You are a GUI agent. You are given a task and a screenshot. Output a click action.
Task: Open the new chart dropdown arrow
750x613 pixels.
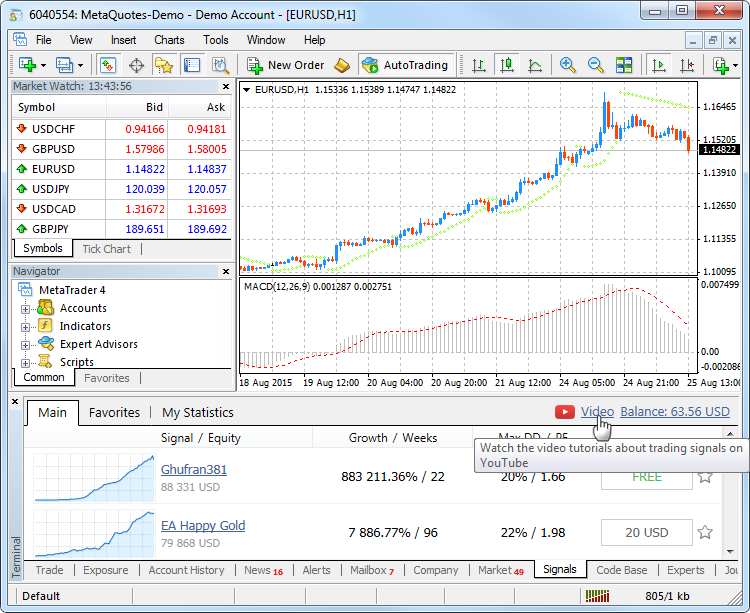coord(41,65)
